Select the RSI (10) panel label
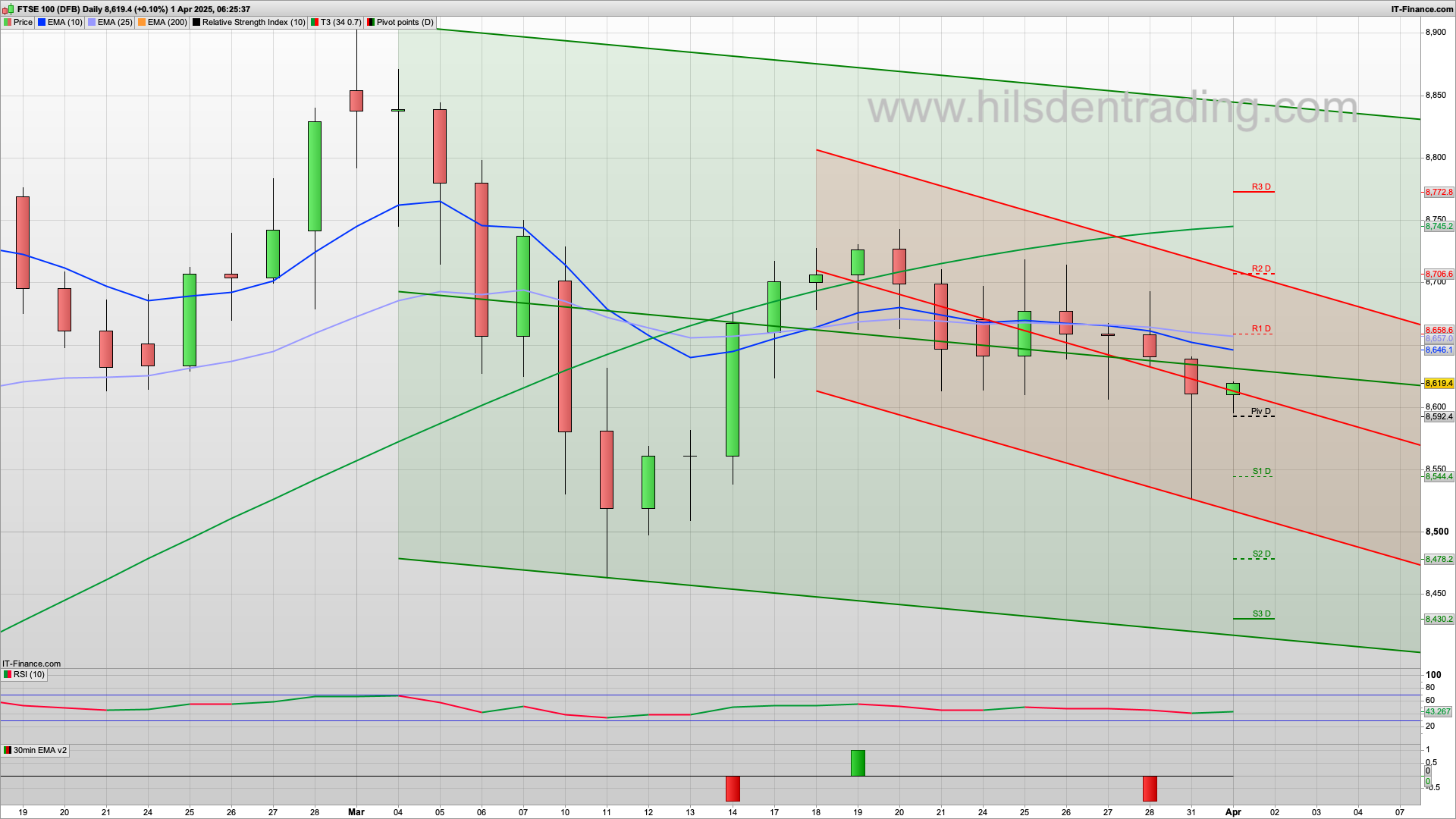This screenshot has height=819, width=1456. pyautogui.click(x=29, y=674)
